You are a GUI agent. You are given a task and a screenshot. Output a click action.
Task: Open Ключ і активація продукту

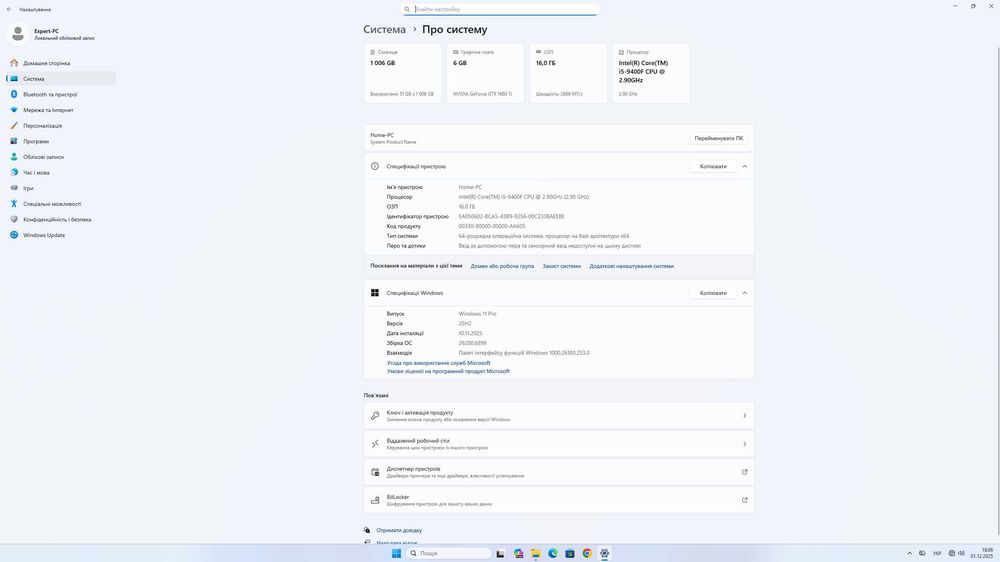(x=559, y=416)
